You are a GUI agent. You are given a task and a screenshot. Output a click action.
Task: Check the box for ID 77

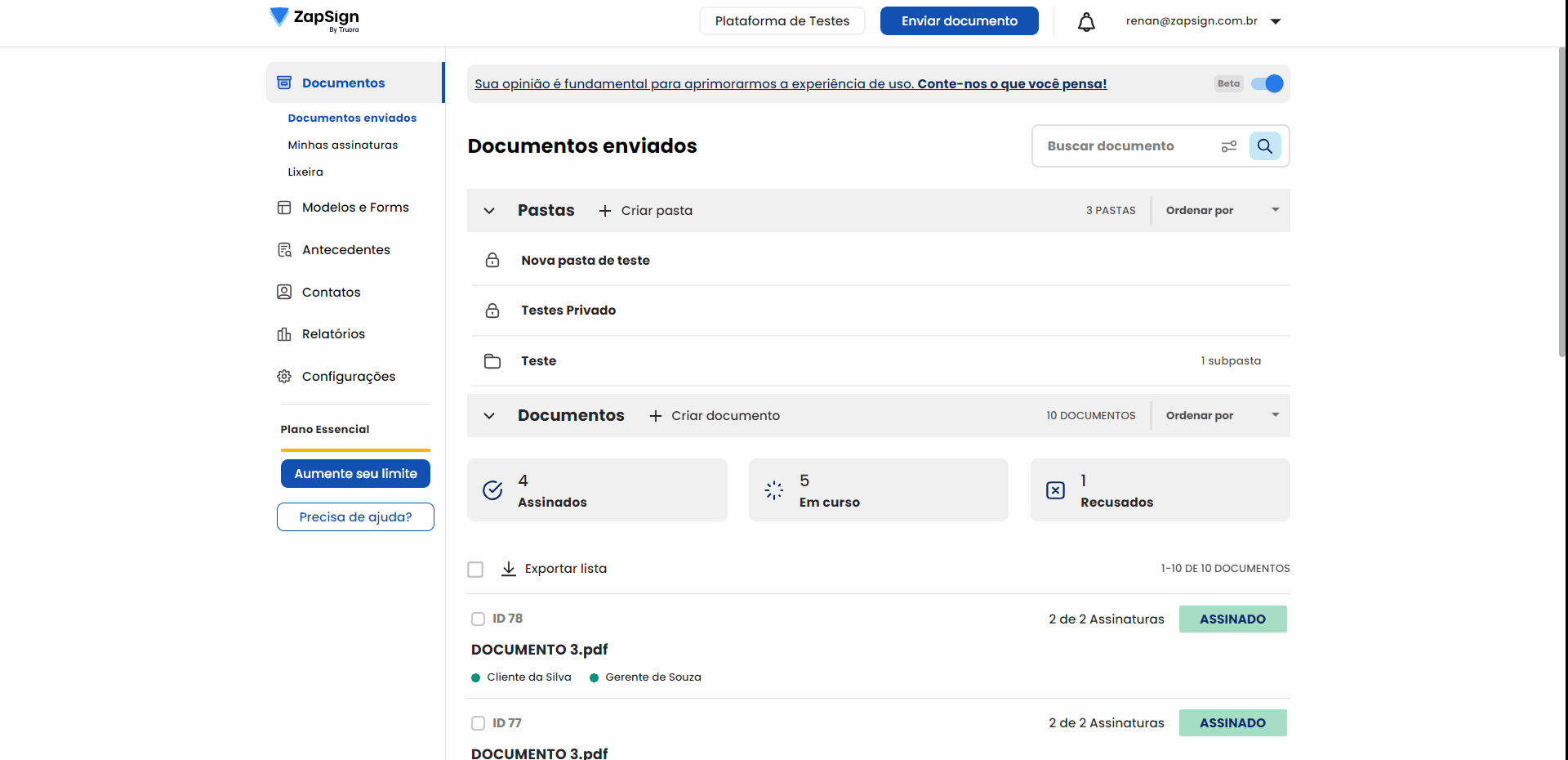[479, 723]
